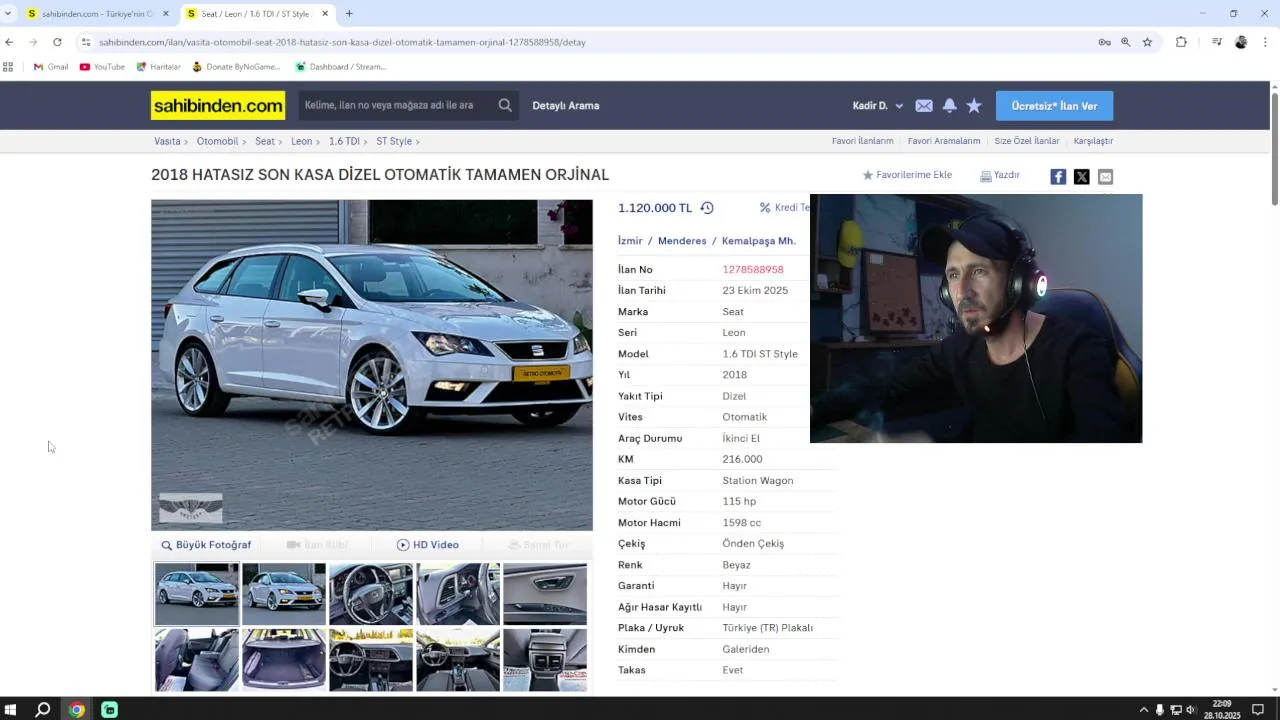Click in the site search input field
Viewport: 1280px width, 720px height.
[x=395, y=105]
